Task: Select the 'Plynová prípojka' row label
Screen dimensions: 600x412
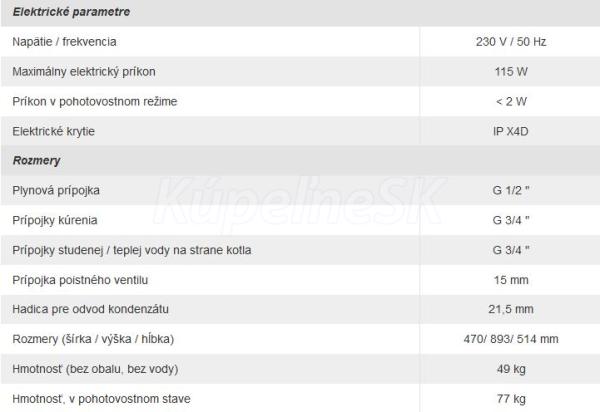Action: tap(55, 190)
